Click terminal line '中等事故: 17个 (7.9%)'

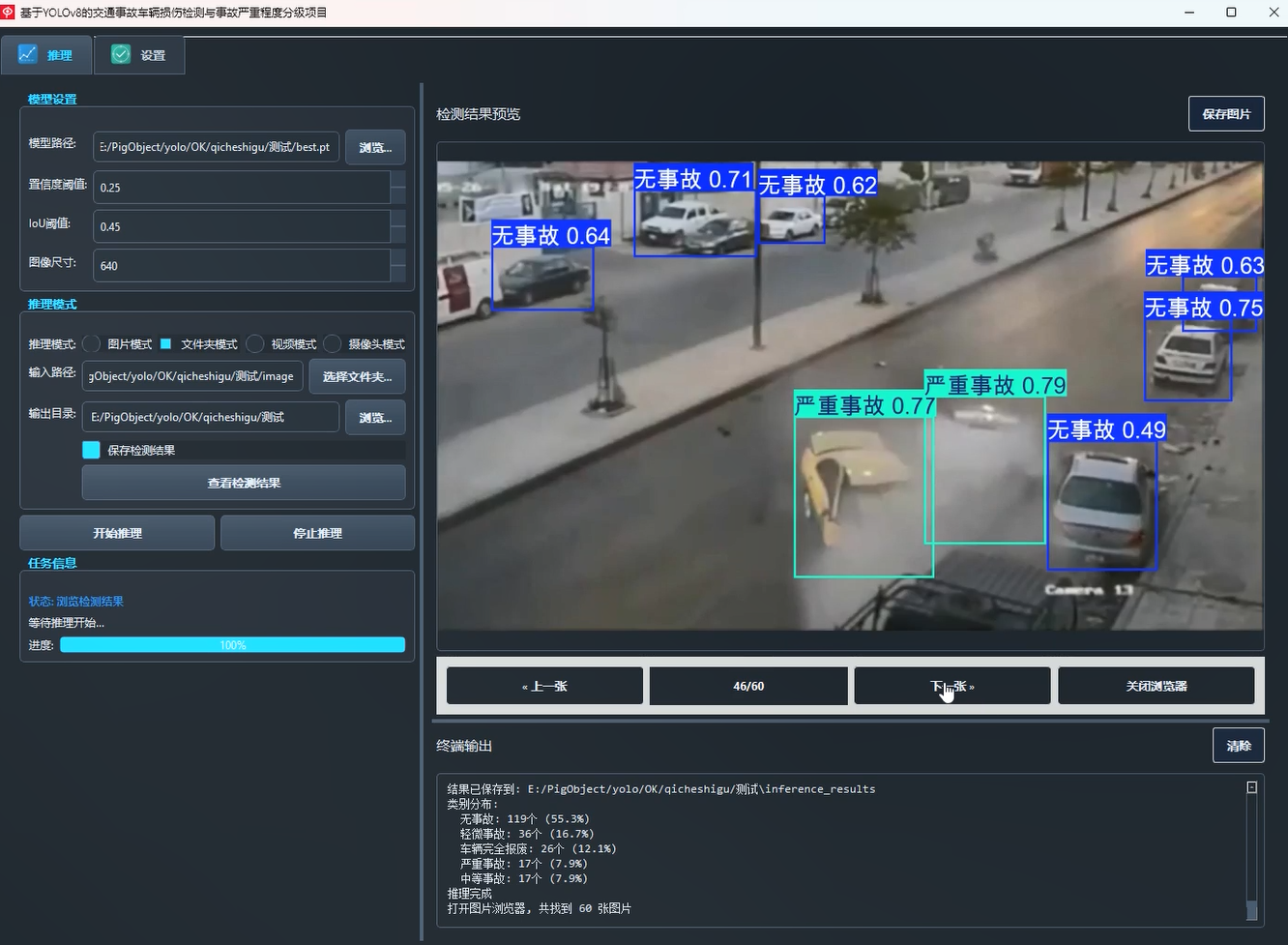tap(524, 878)
